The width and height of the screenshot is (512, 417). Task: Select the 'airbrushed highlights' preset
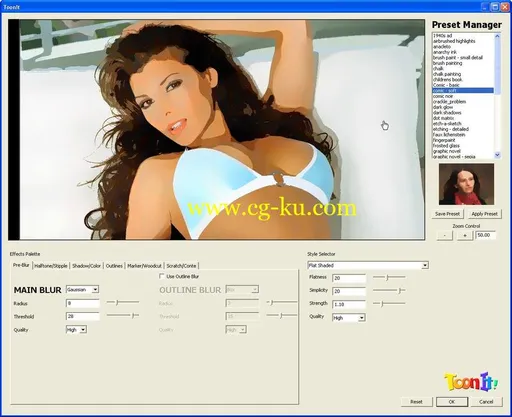(454, 41)
